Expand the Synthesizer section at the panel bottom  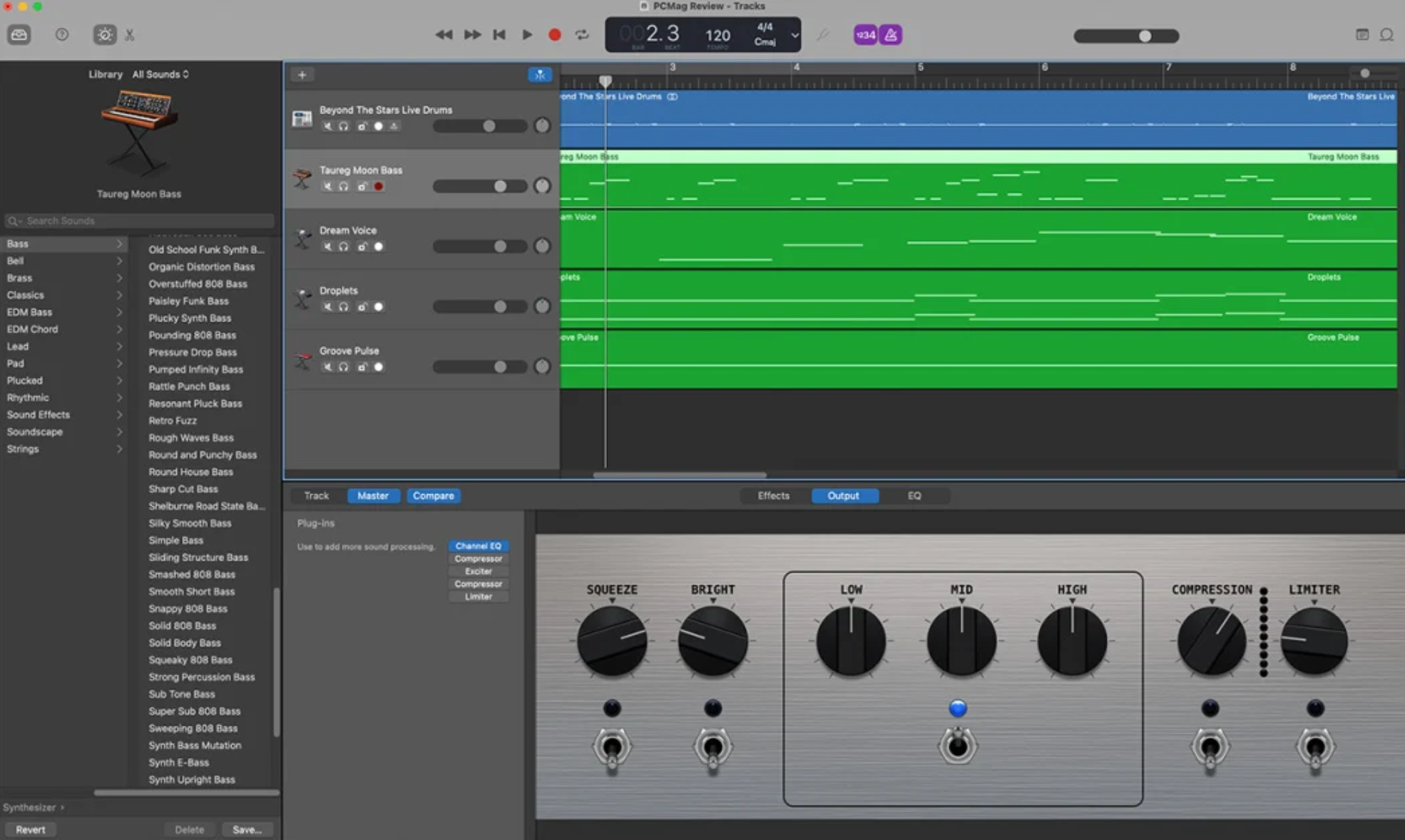pos(34,806)
